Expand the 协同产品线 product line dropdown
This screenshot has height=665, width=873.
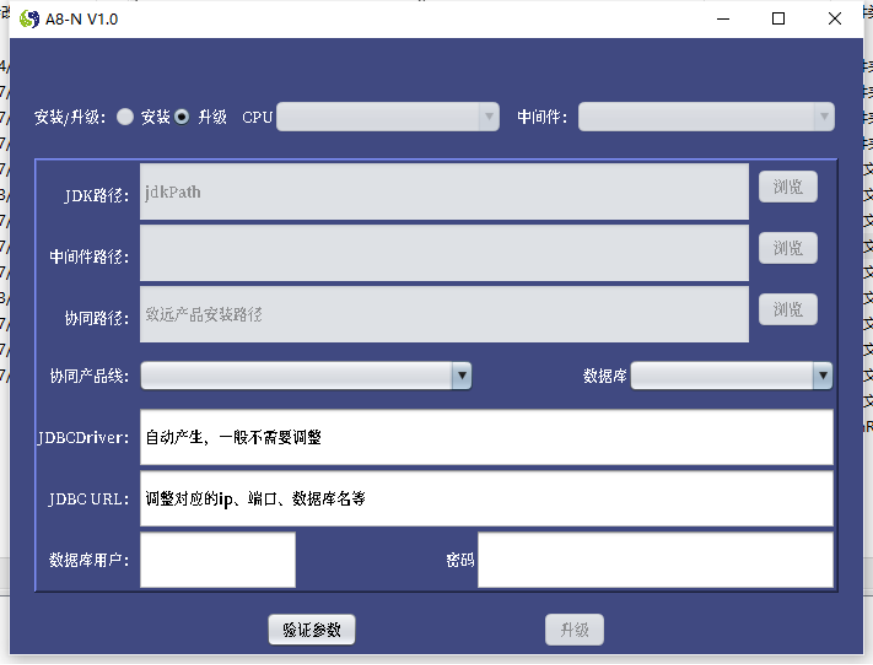(x=461, y=375)
